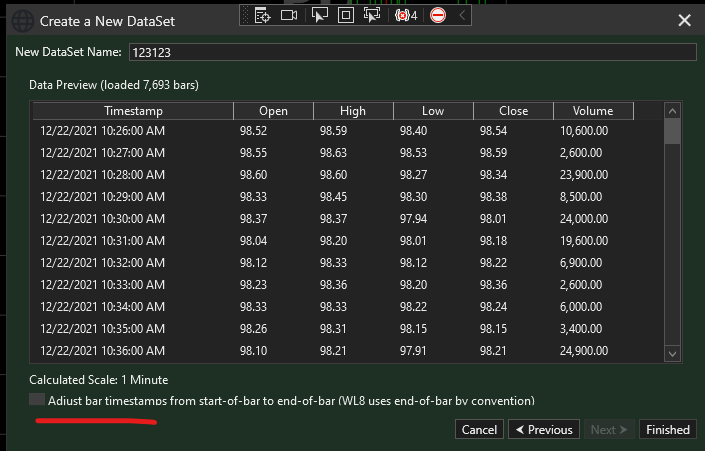The width and height of the screenshot is (705, 451).
Task: Click the open price 98.52
Action: [253, 131]
